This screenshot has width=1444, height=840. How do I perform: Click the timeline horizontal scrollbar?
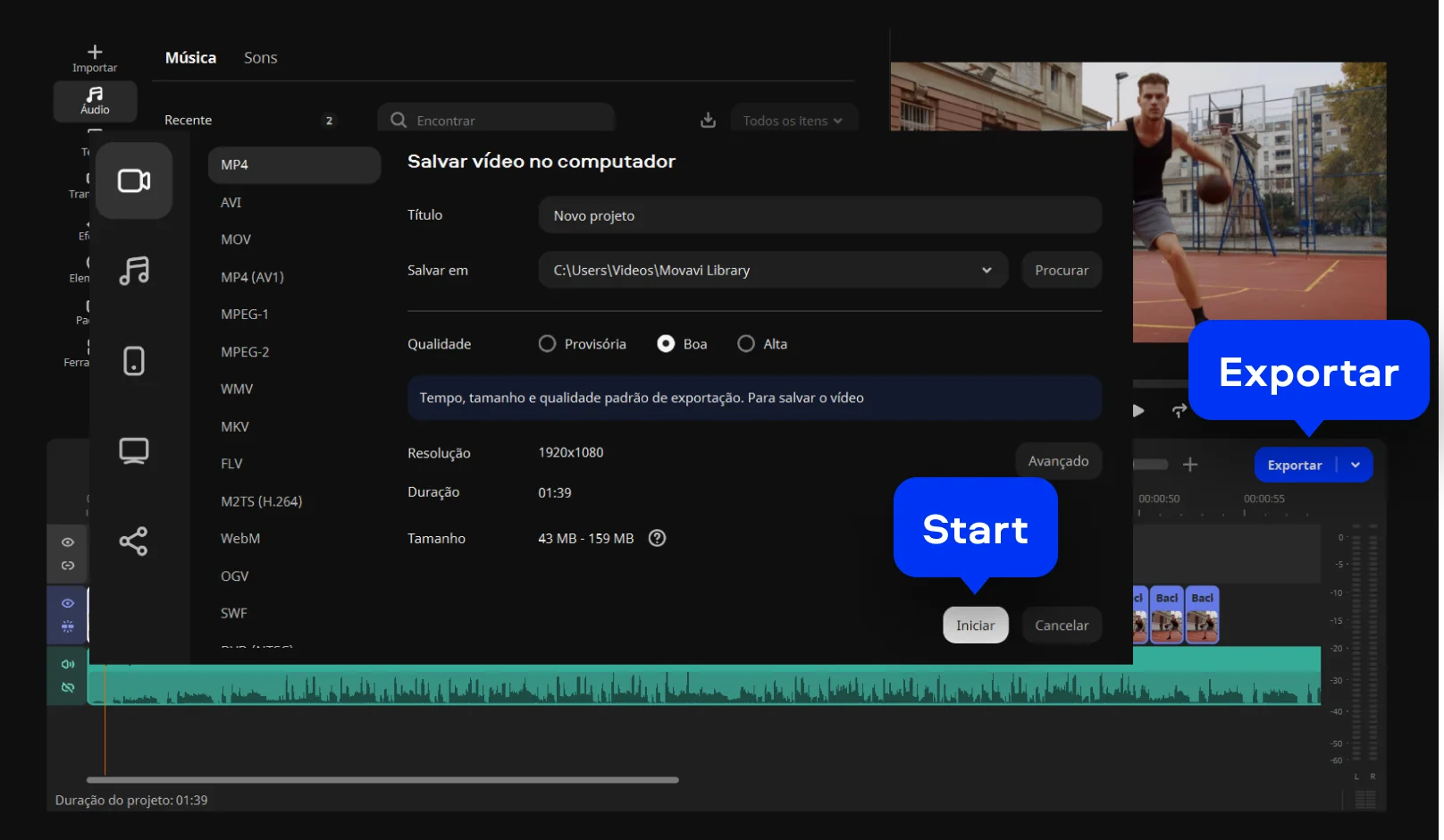tap(382, 780)
